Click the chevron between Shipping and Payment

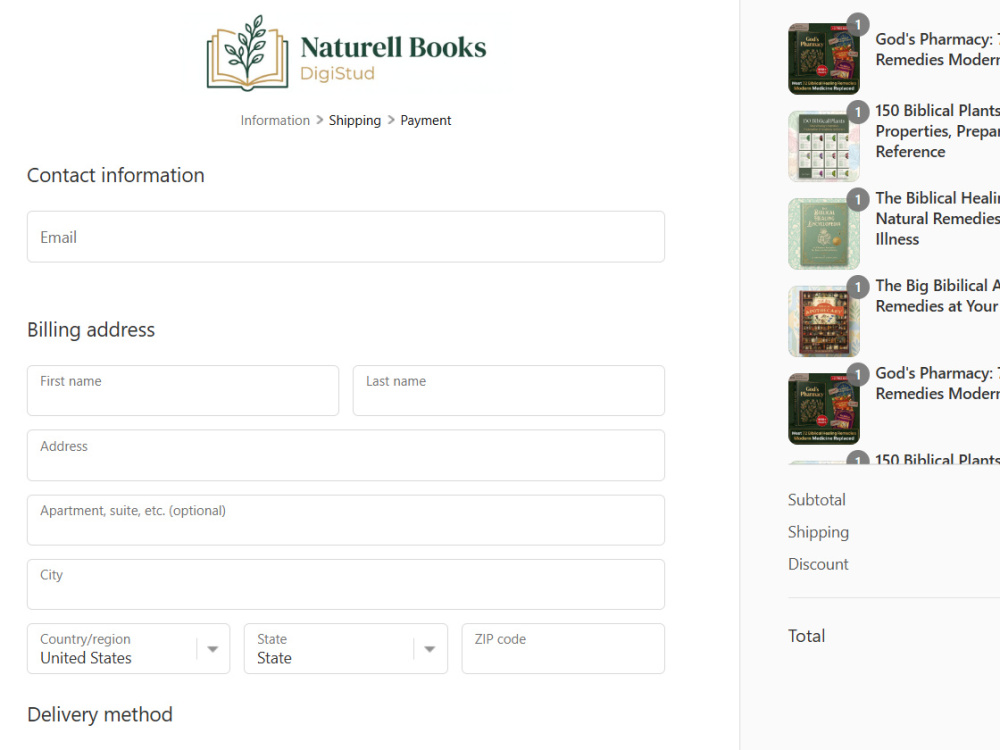(x=391, y=120)
